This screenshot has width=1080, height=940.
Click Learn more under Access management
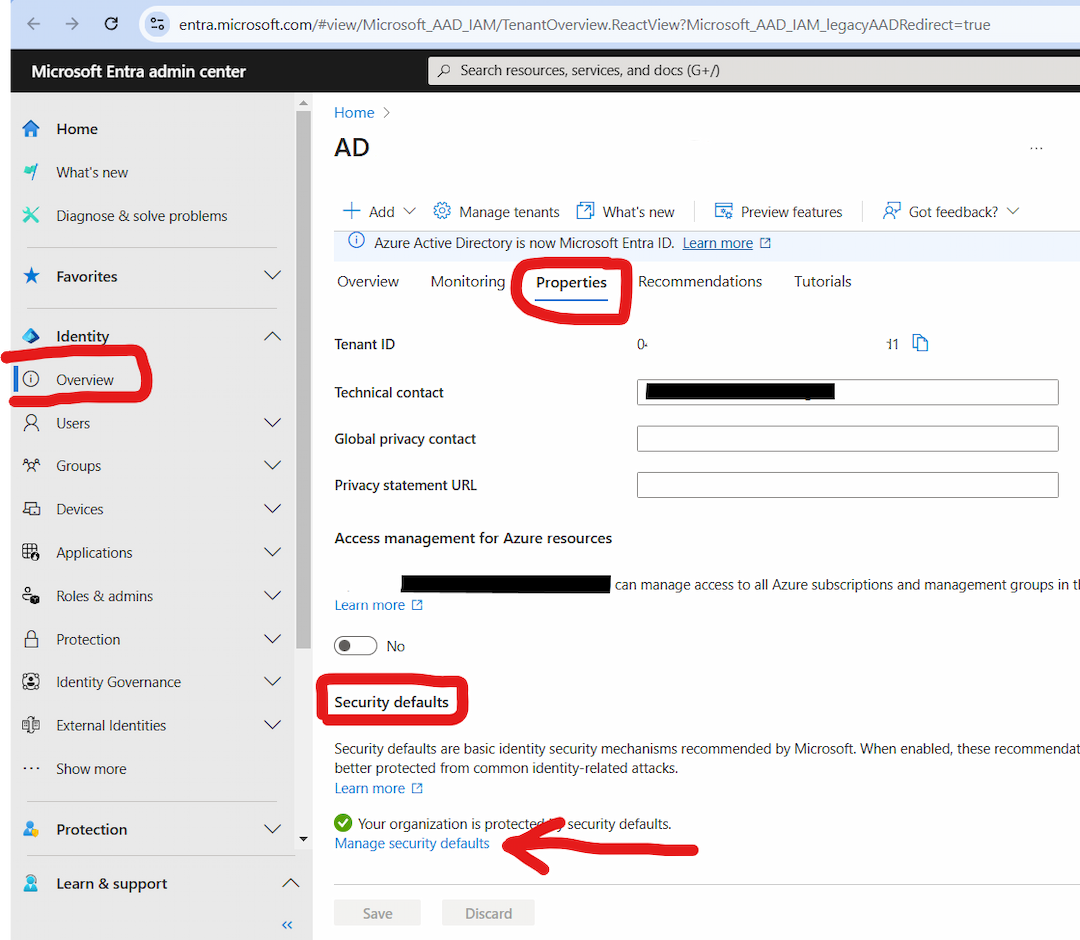pyautogui.click(x=369, y=605)
